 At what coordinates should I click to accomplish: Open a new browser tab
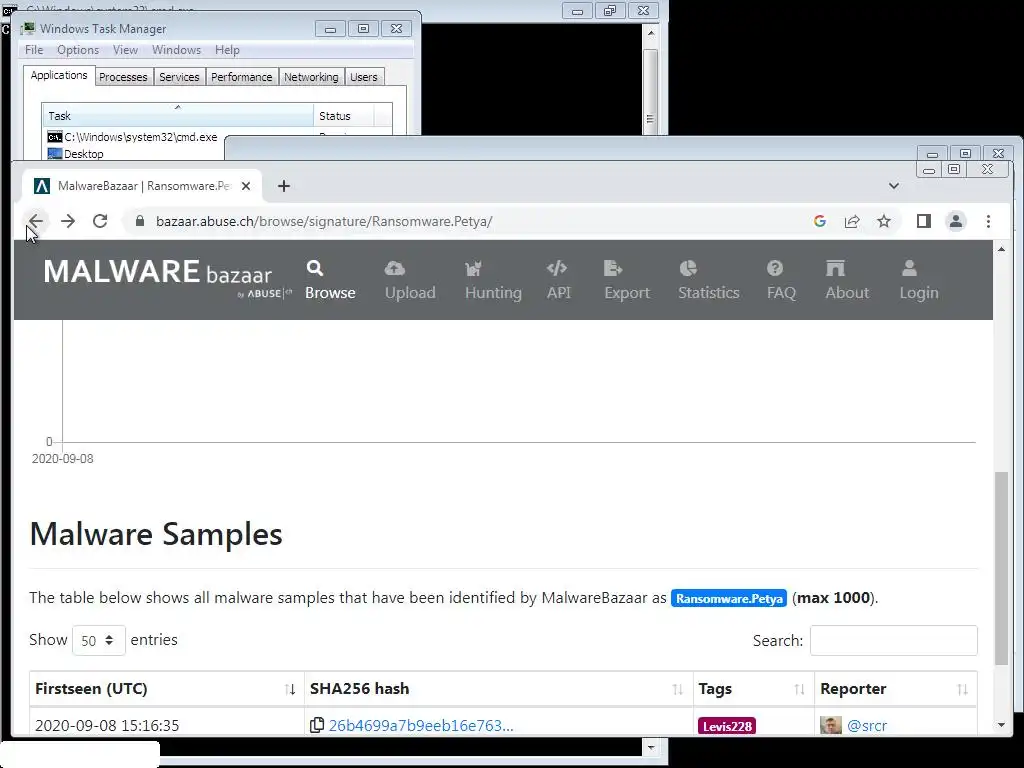[283, 186]
